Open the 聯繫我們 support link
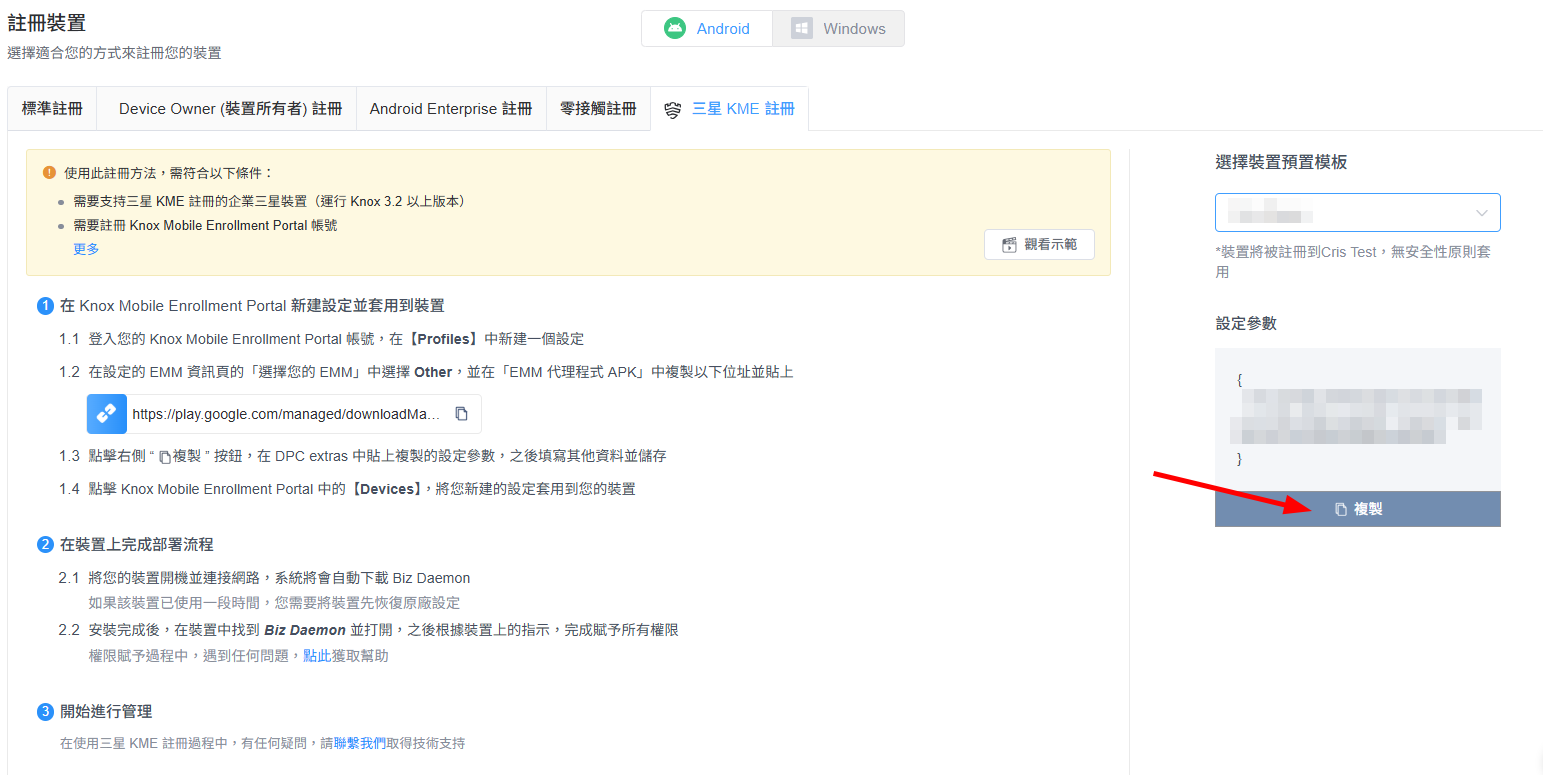Screen dimensions: 1543x775 pos(360,743)
